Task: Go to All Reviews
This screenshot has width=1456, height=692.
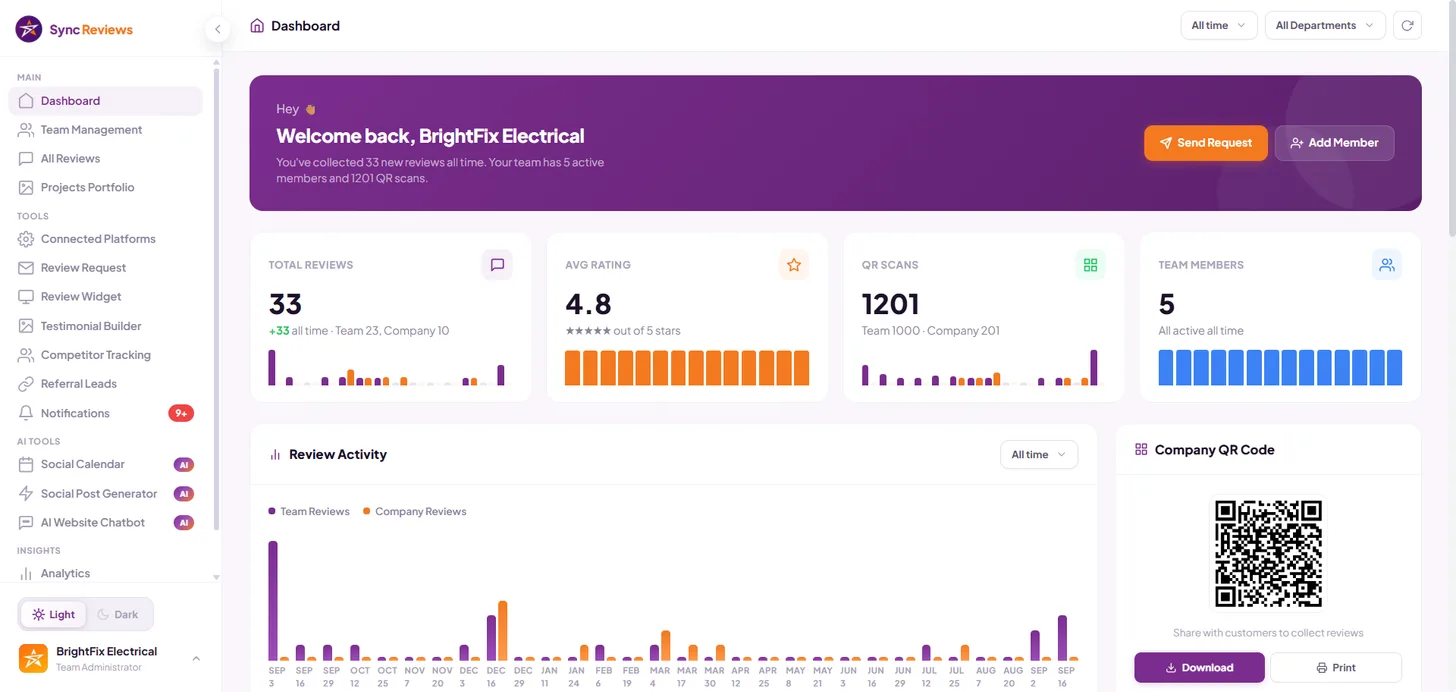Action: point(105,159)
